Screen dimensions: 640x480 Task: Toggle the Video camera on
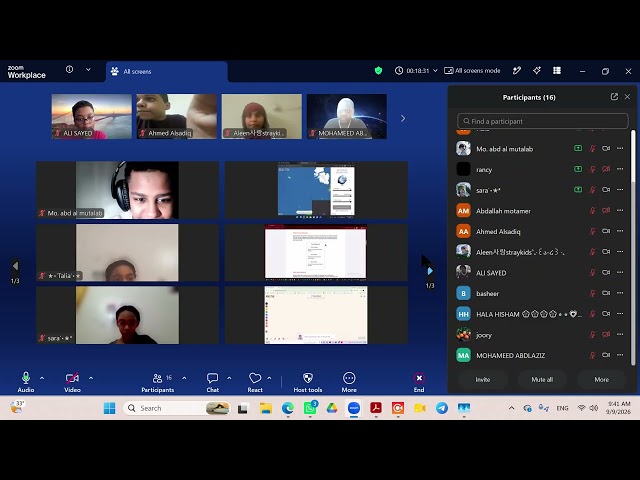72,378
